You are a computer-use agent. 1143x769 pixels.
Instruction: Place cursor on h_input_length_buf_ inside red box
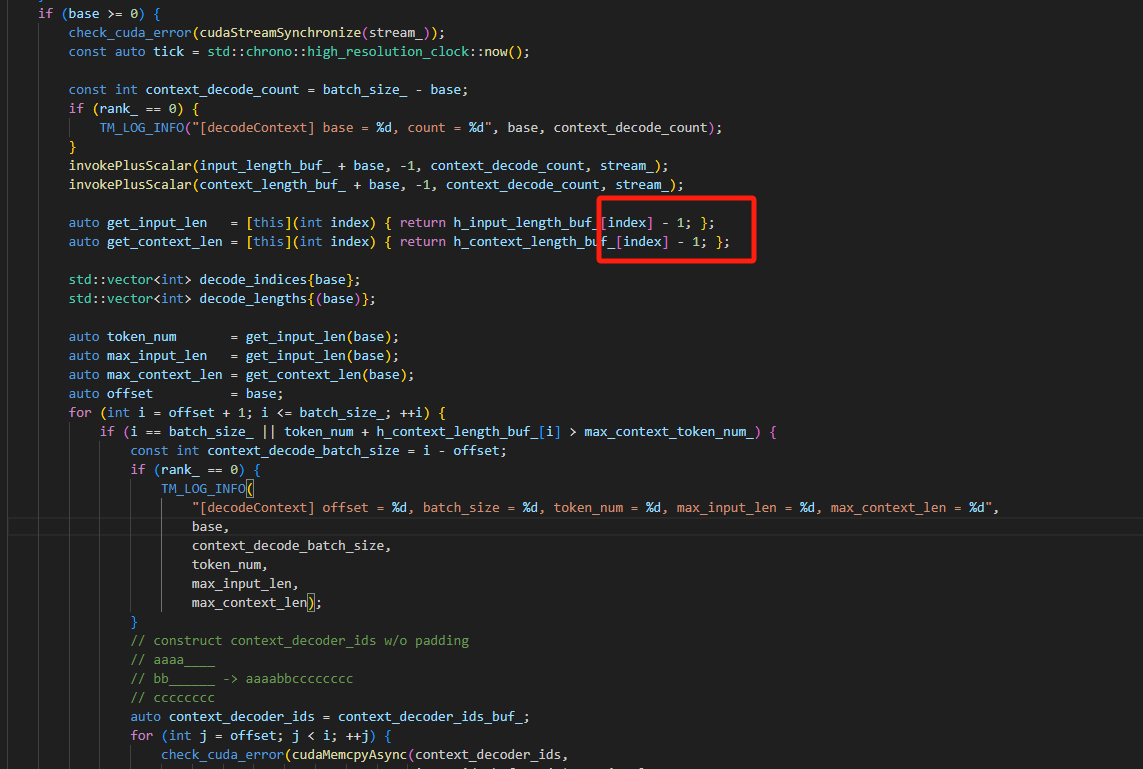click(x=525, y=222)
